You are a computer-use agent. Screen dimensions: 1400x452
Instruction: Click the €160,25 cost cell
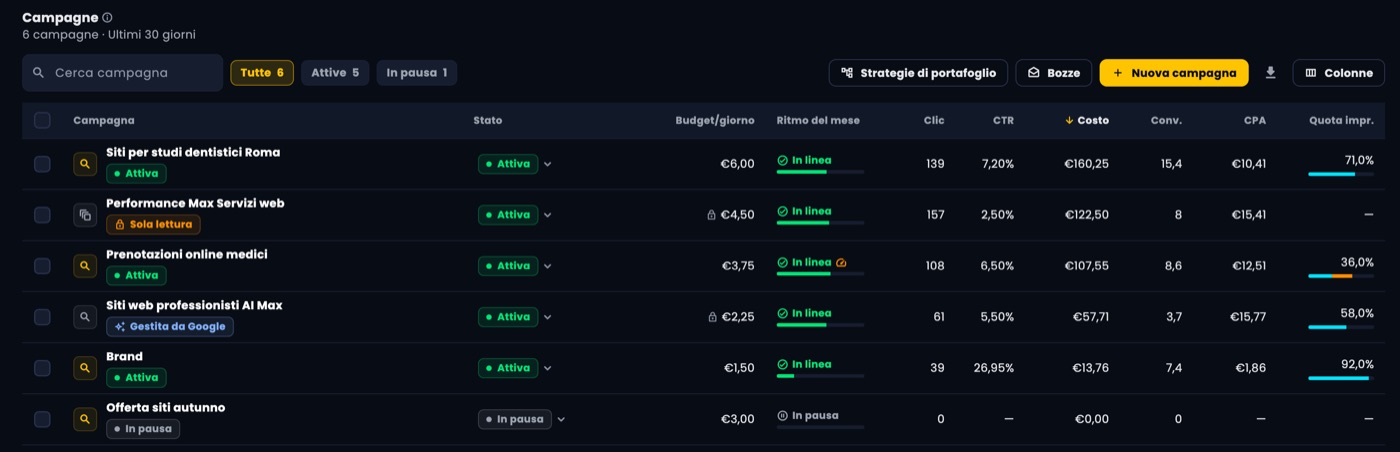click(1086, 164)
